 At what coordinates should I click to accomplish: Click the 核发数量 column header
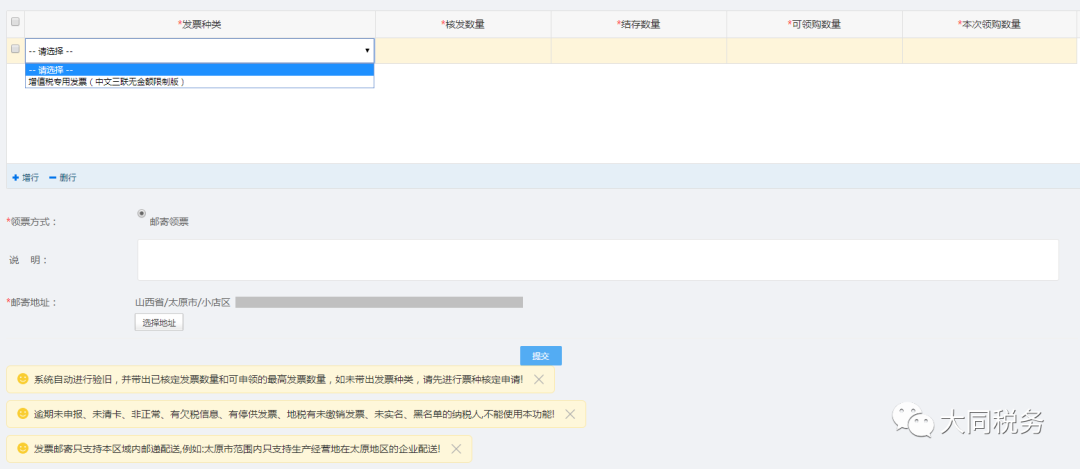point(463,24)
